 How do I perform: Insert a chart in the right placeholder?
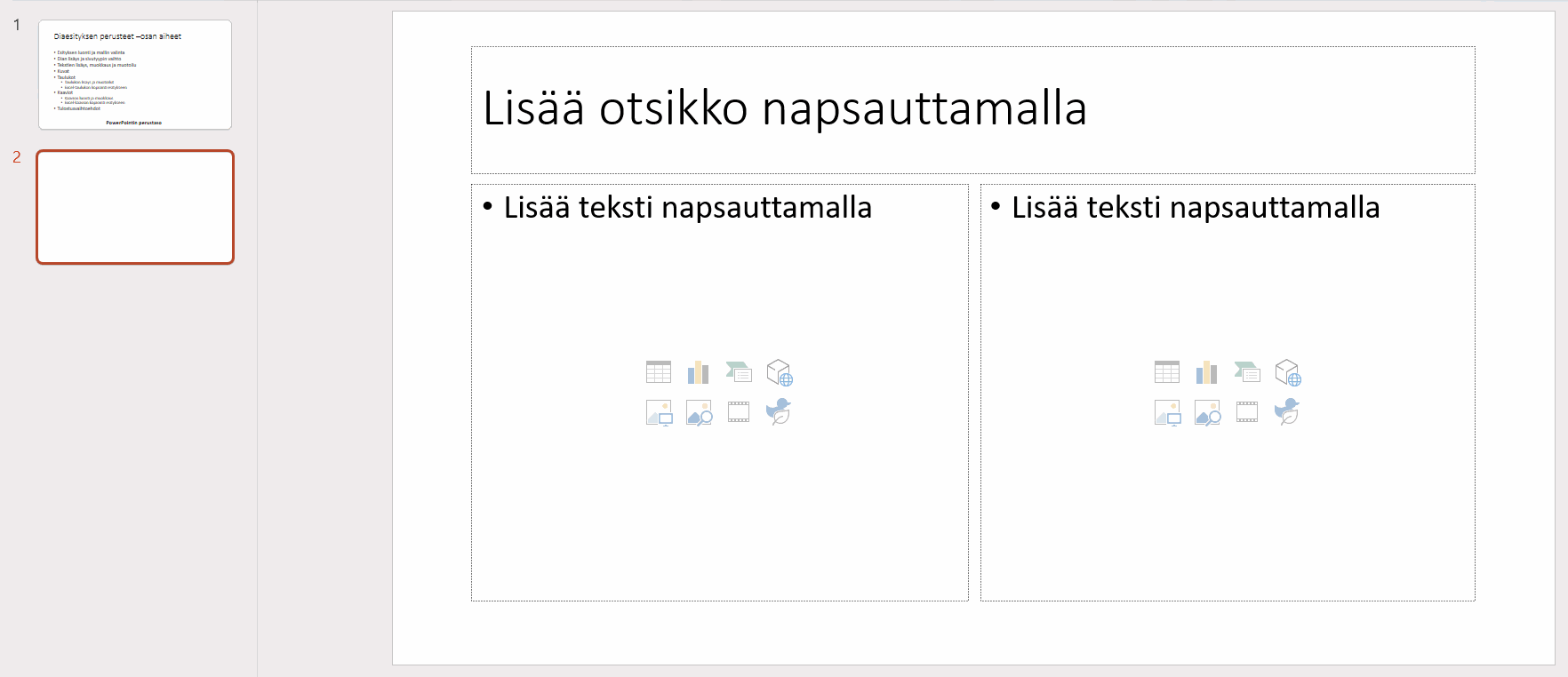pos(1207,372)
